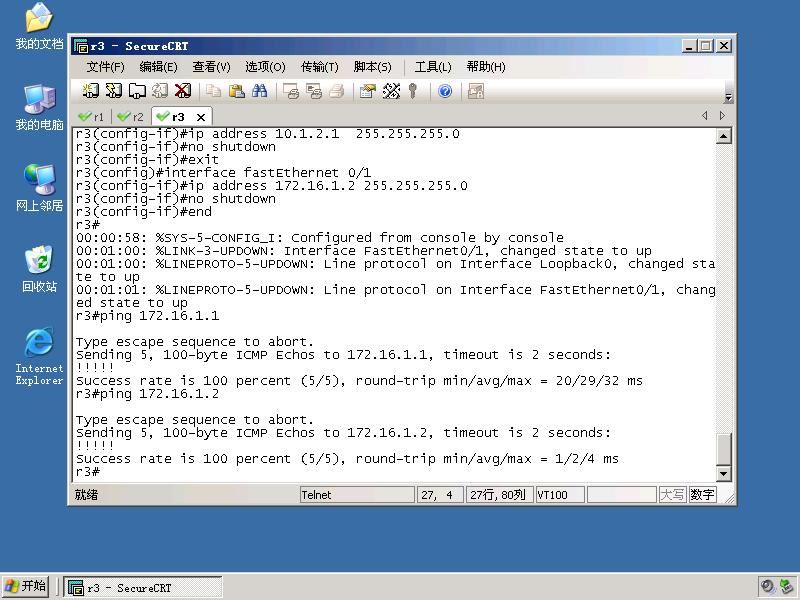Click the 我的文档 desktop icon
Viewport: 800px width, 600px height.
click(x=39, y=26)
